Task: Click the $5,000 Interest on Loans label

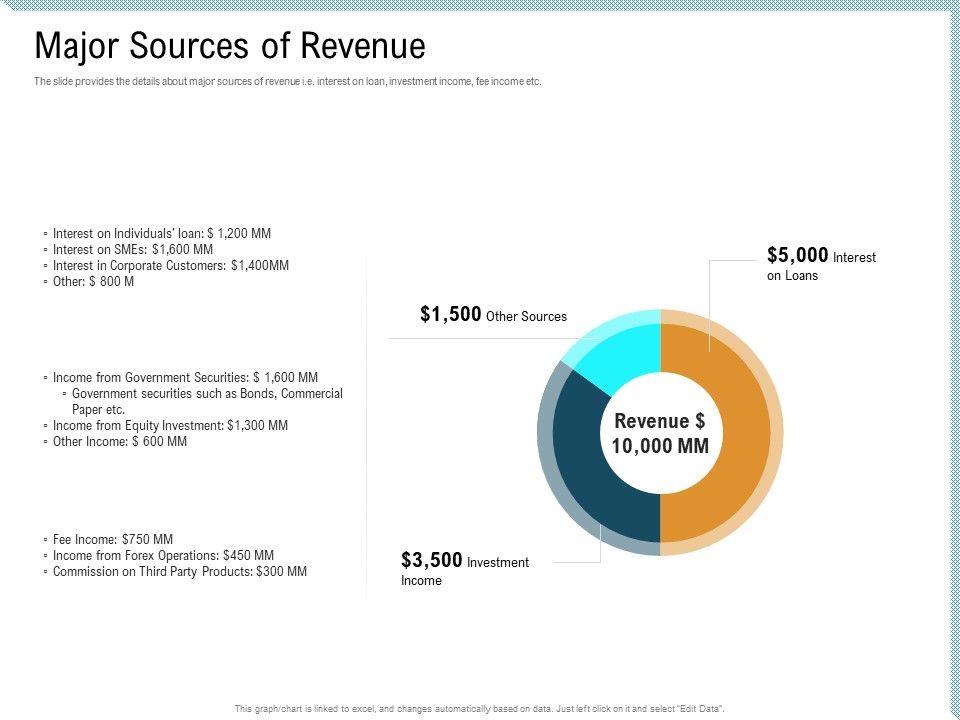Action: point(820,264)
